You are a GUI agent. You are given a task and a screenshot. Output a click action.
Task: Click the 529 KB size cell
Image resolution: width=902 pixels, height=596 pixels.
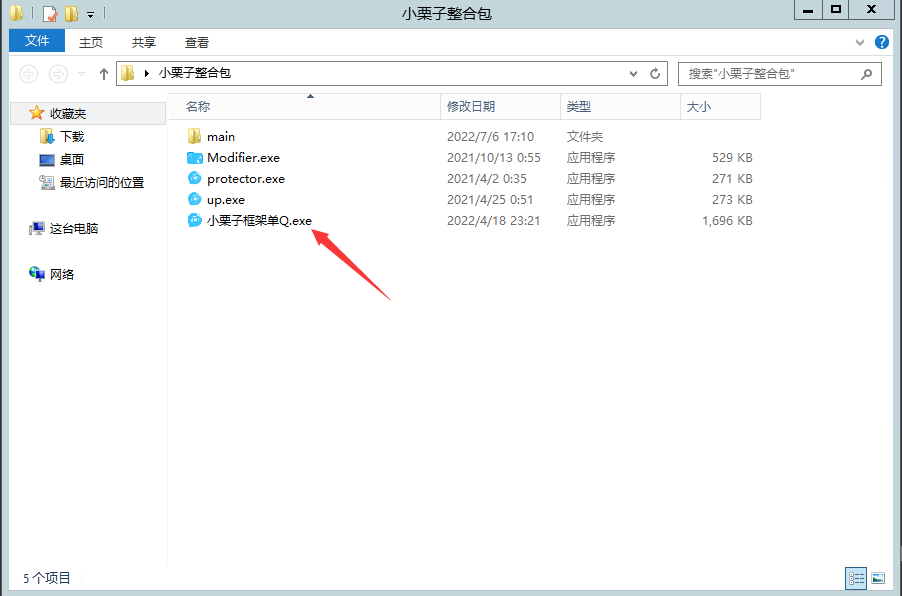[732, 158]
